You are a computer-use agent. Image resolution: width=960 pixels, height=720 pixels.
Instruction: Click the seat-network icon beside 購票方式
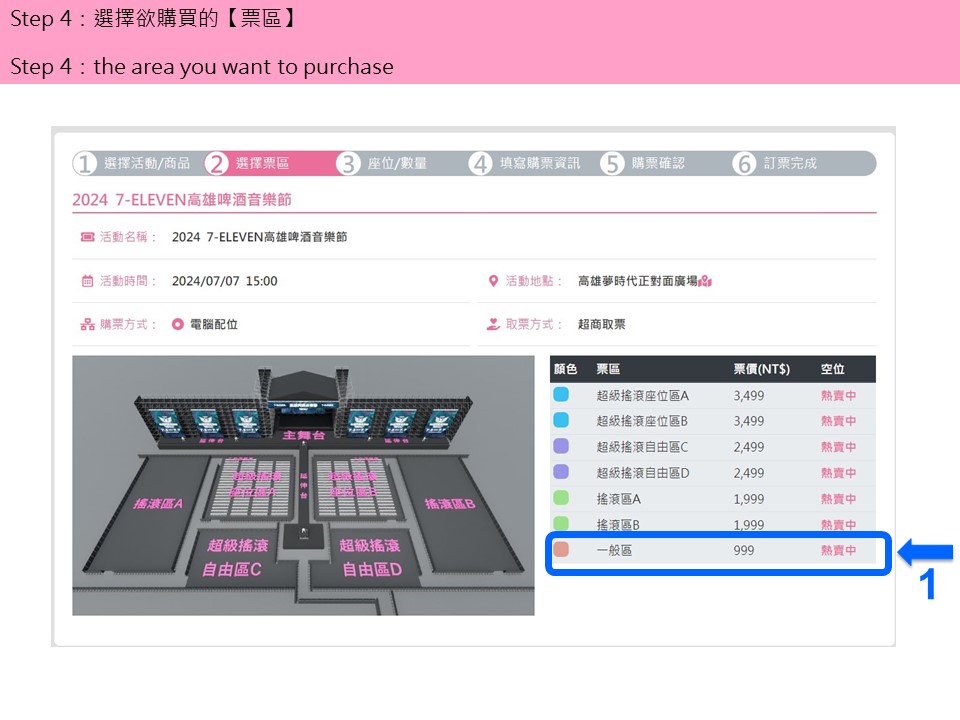point(87,324)
